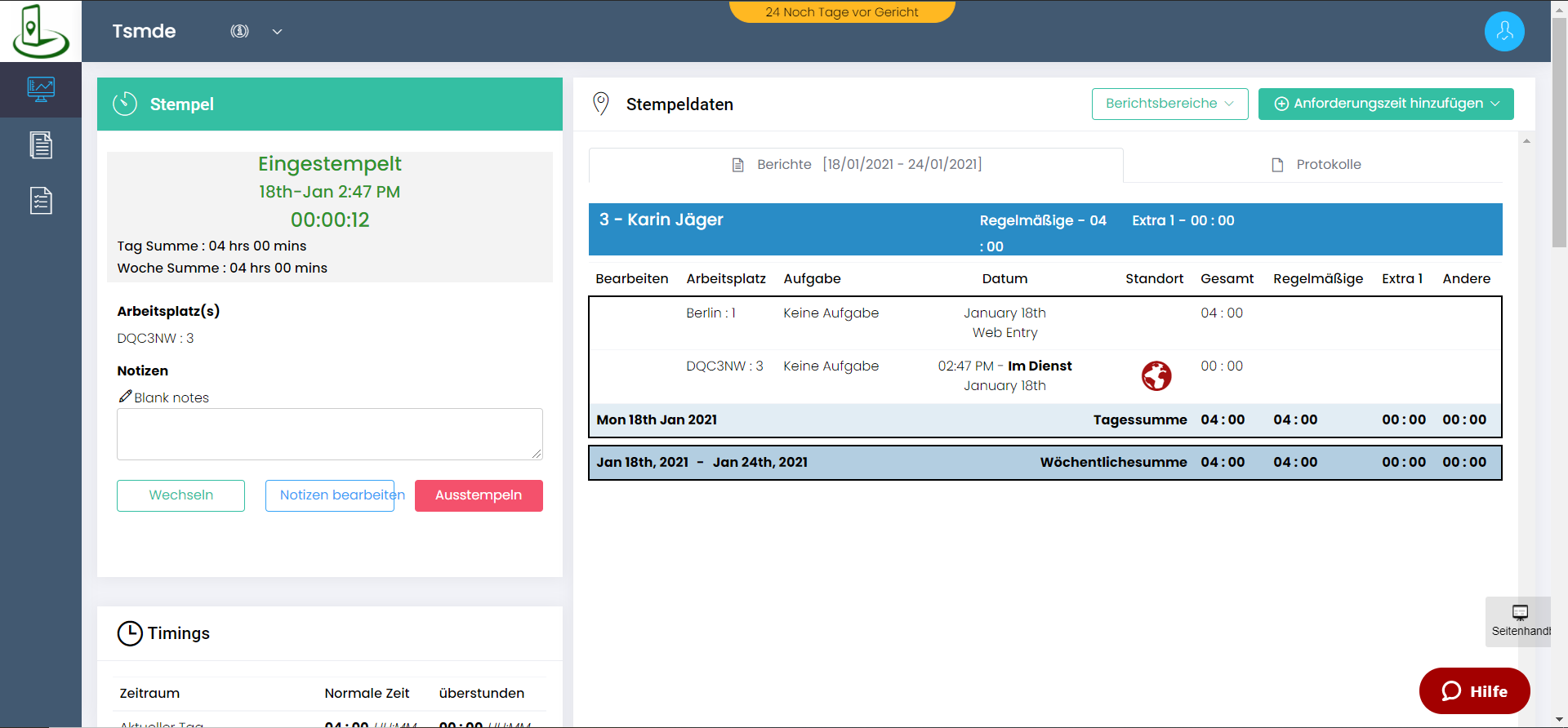Click the Stempel clock icon

coord(125,104)
